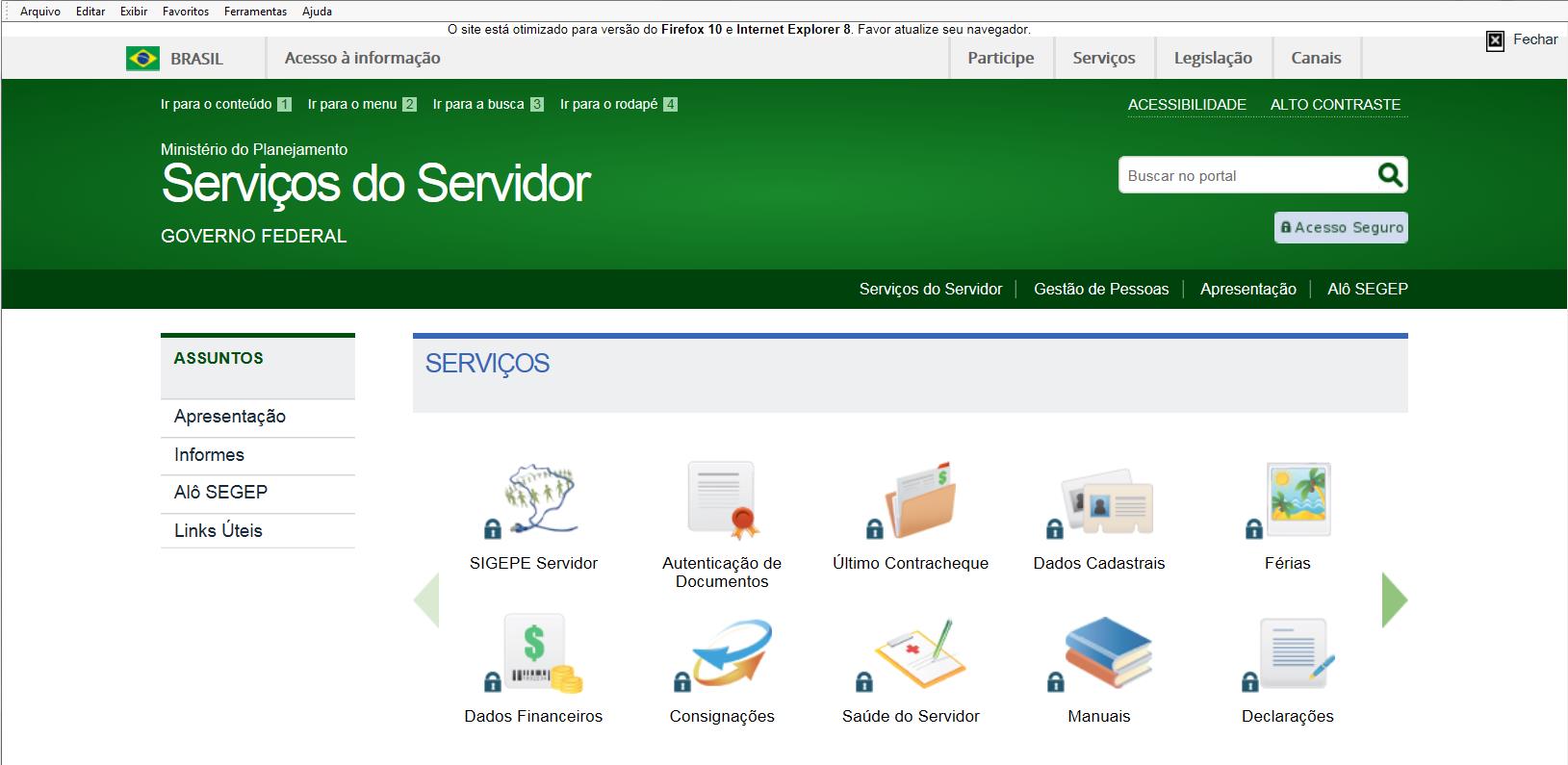Click the Dados Financeiros text label
The width and height of the screenshot is (1568, 765).
click(x=533, y=716)
